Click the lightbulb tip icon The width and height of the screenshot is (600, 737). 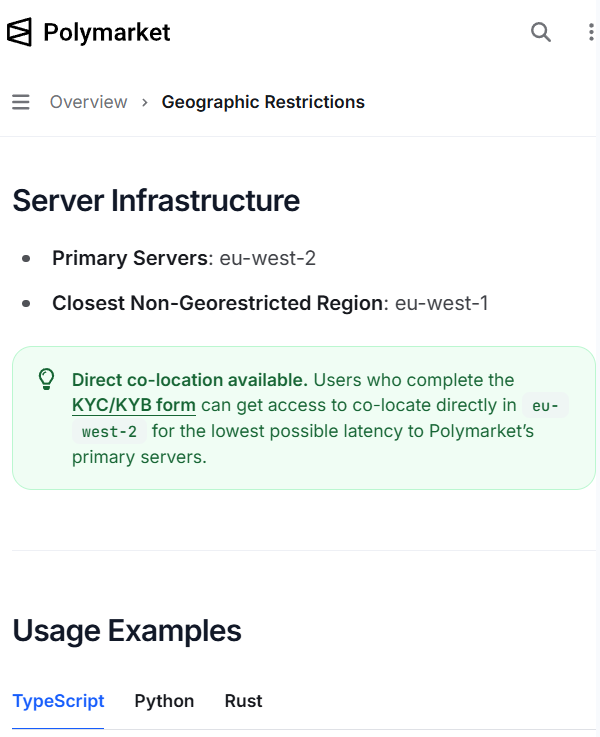coord(47,379)
